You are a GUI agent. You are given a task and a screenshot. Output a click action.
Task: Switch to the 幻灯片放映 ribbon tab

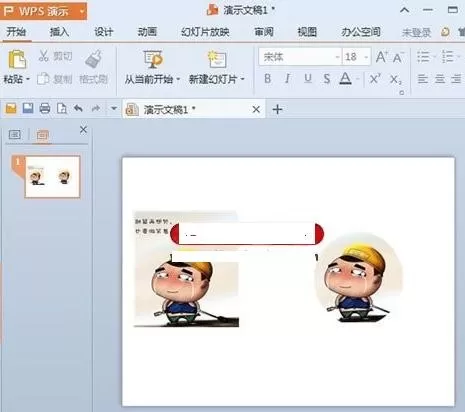click(205, 32)
